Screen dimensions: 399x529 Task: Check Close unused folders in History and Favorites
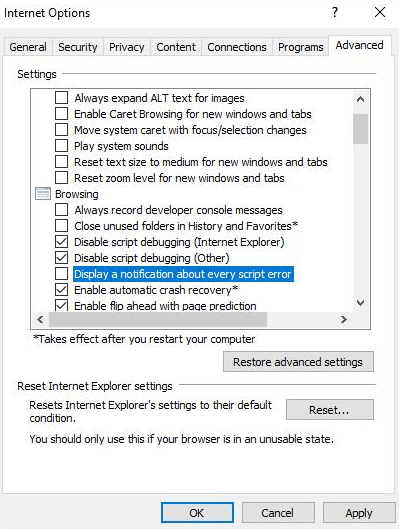[x=61, y=226]
